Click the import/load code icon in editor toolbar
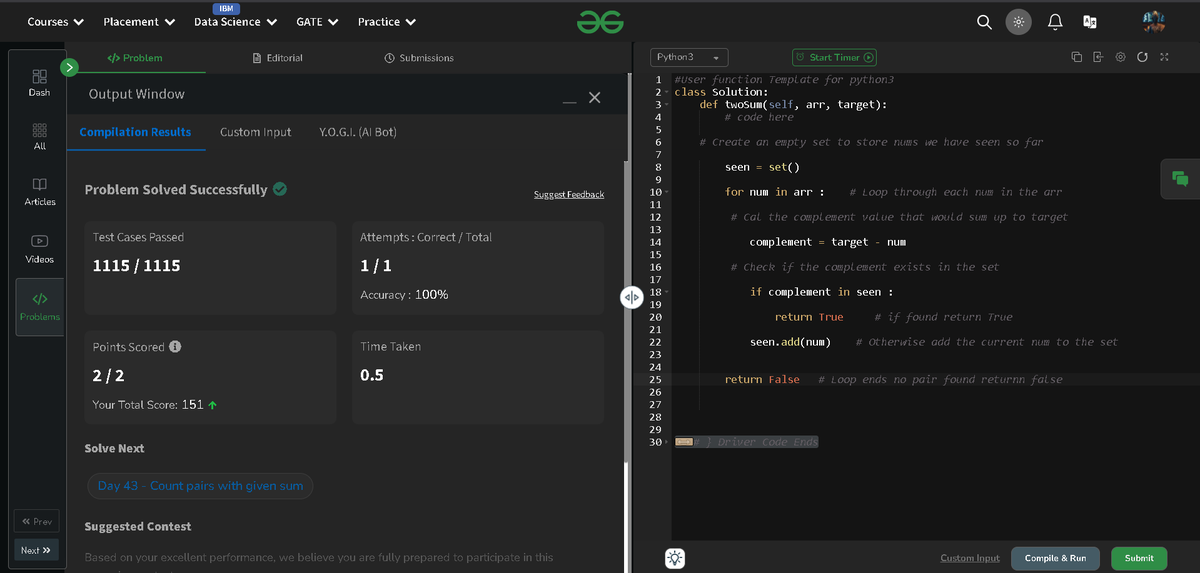 pyautogui.click(x=1098, y=58)
